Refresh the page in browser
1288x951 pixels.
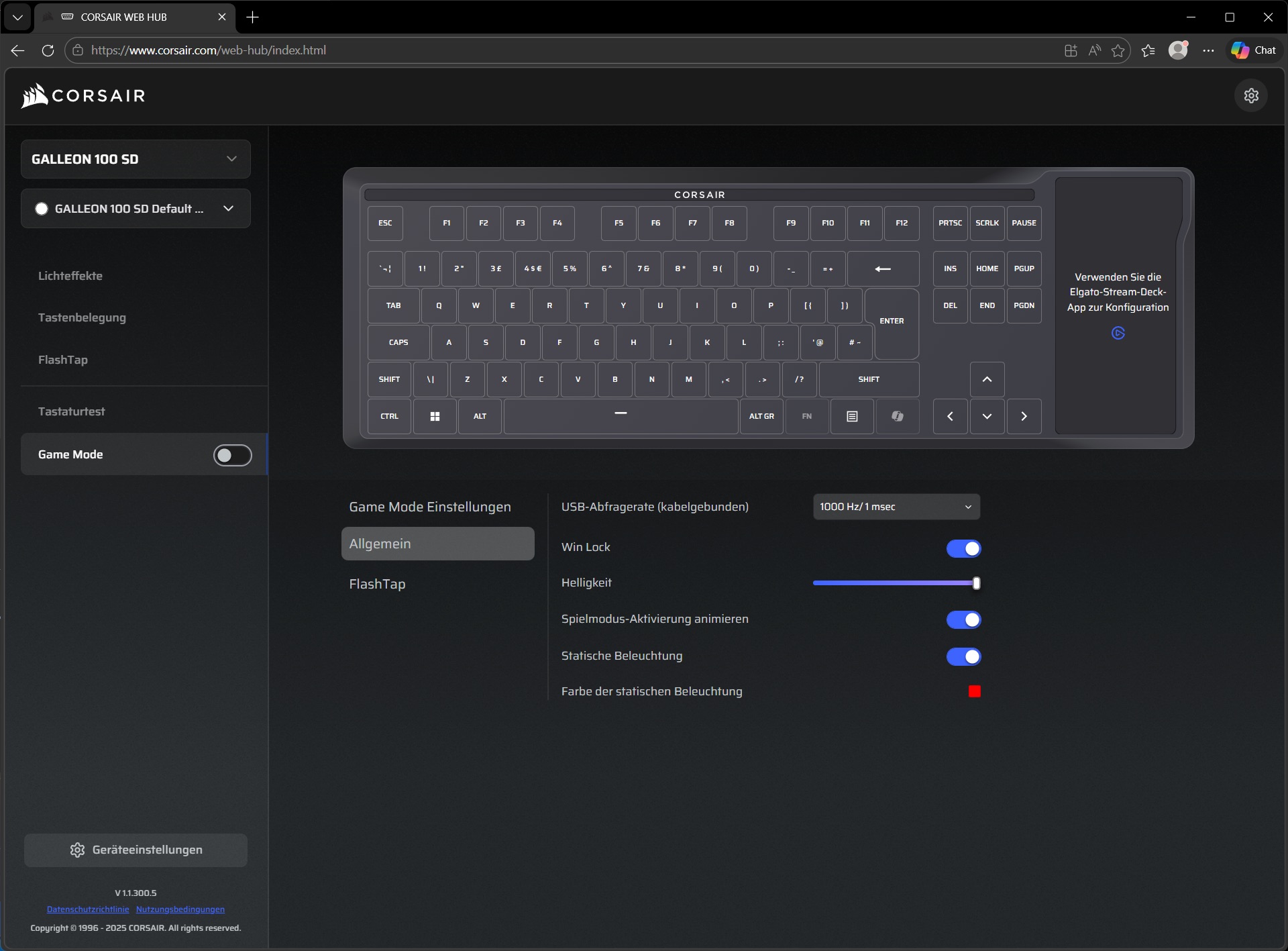point(48,50)
